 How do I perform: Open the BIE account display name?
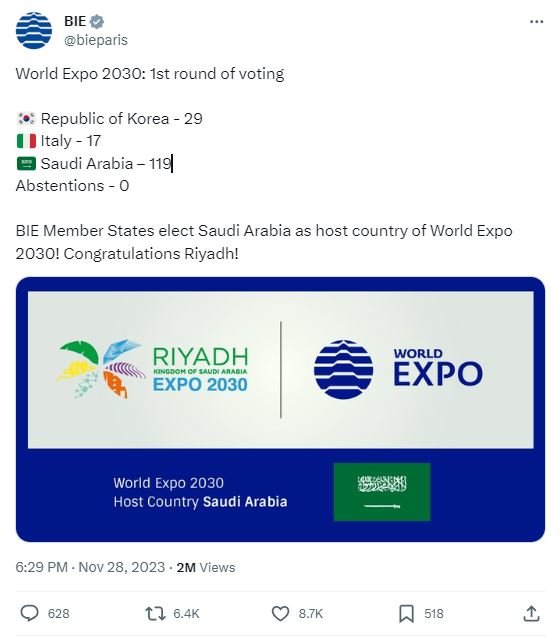75,21
